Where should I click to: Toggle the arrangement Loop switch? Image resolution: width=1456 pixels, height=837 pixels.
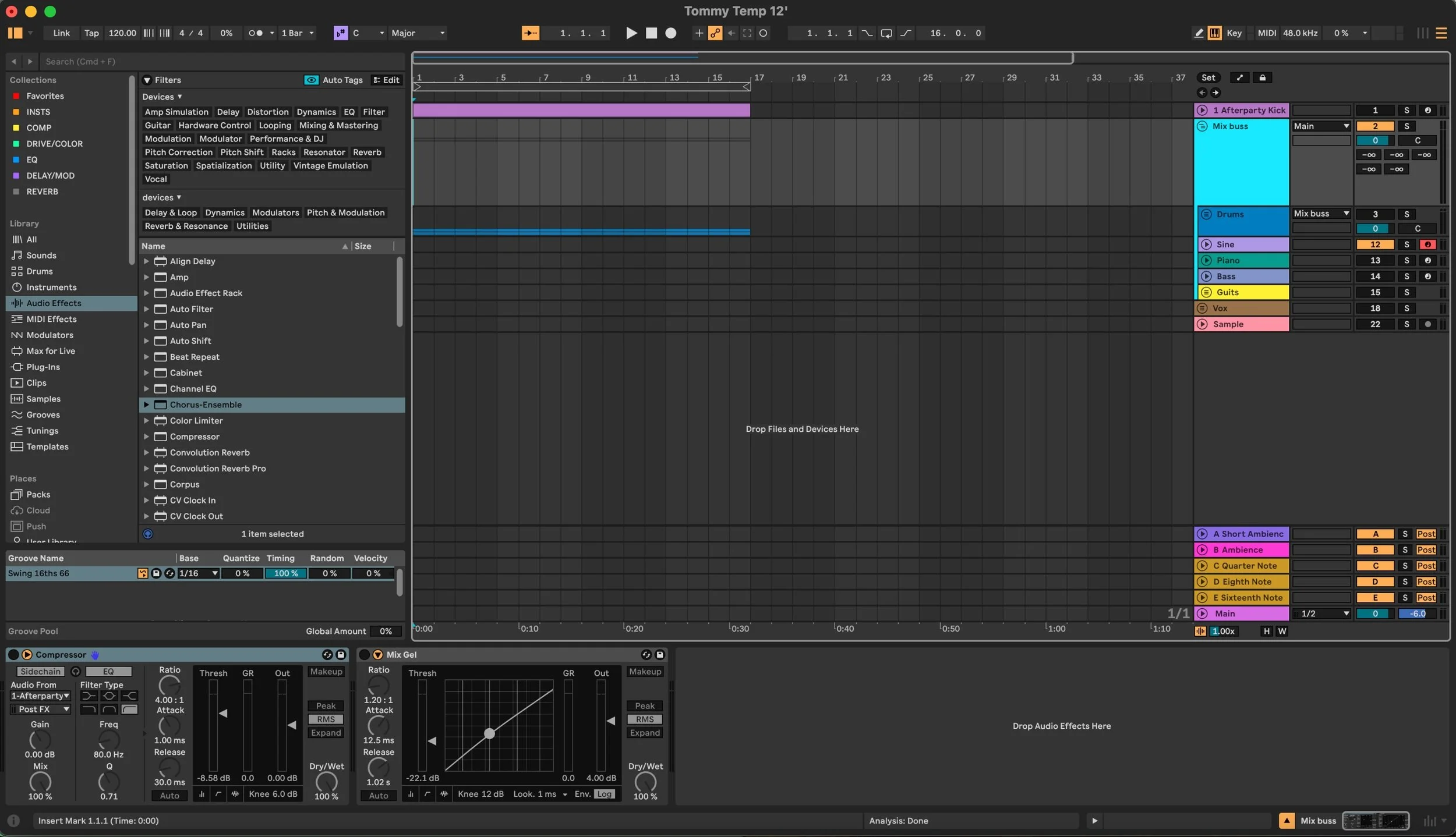(886, 33)
